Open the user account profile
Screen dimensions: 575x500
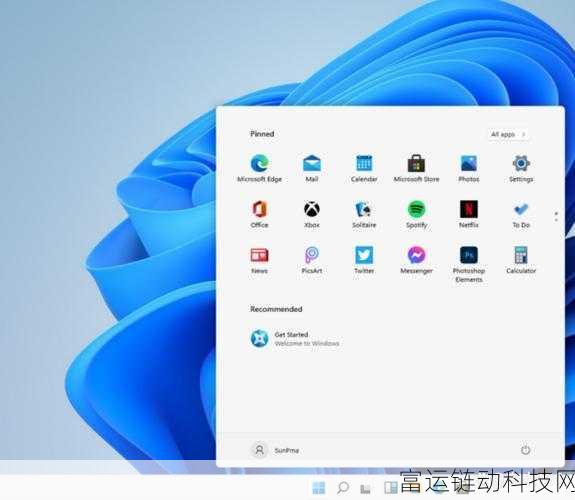click(275, 450)
